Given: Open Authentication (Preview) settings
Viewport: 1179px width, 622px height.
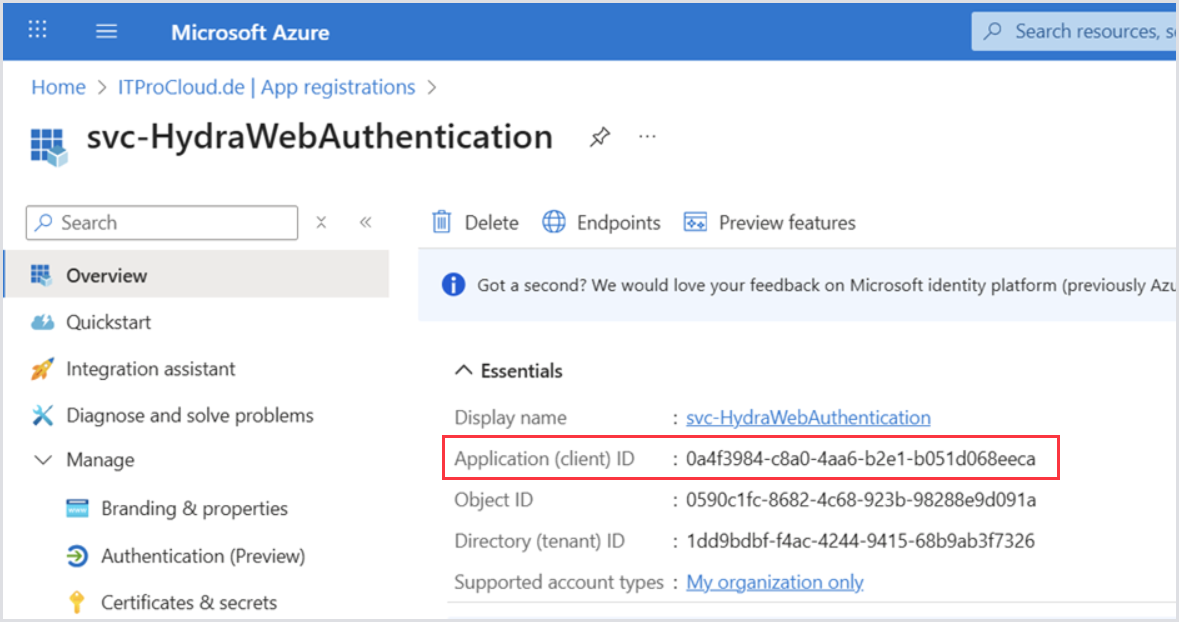Looking at the screenshot, I should [x=202, y=556].
